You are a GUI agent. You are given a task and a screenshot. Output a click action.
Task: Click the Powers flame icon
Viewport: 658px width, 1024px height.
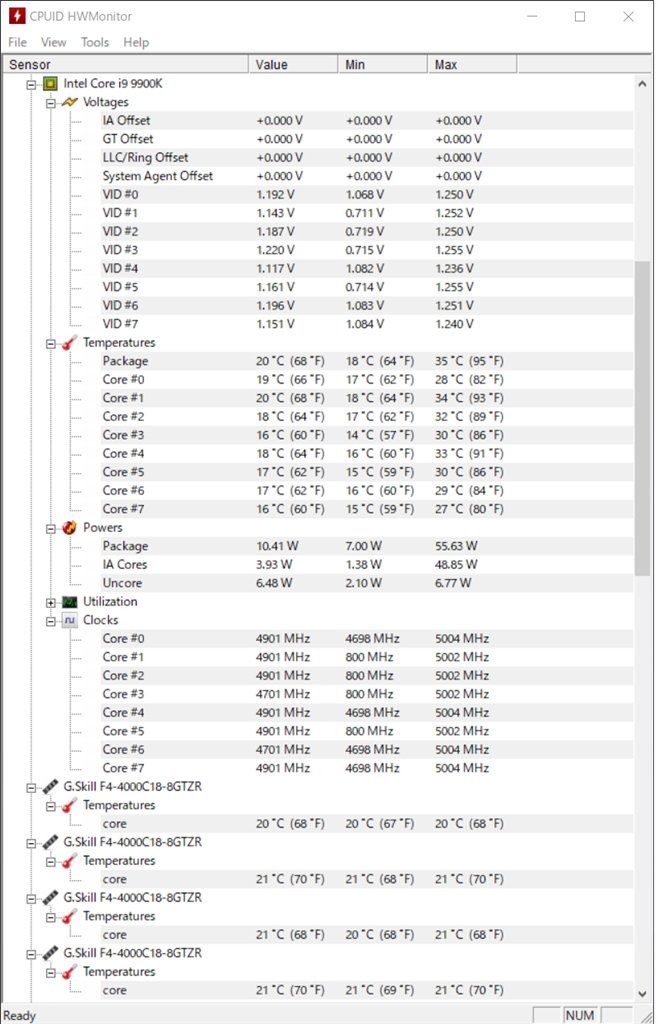pos(69,528)
